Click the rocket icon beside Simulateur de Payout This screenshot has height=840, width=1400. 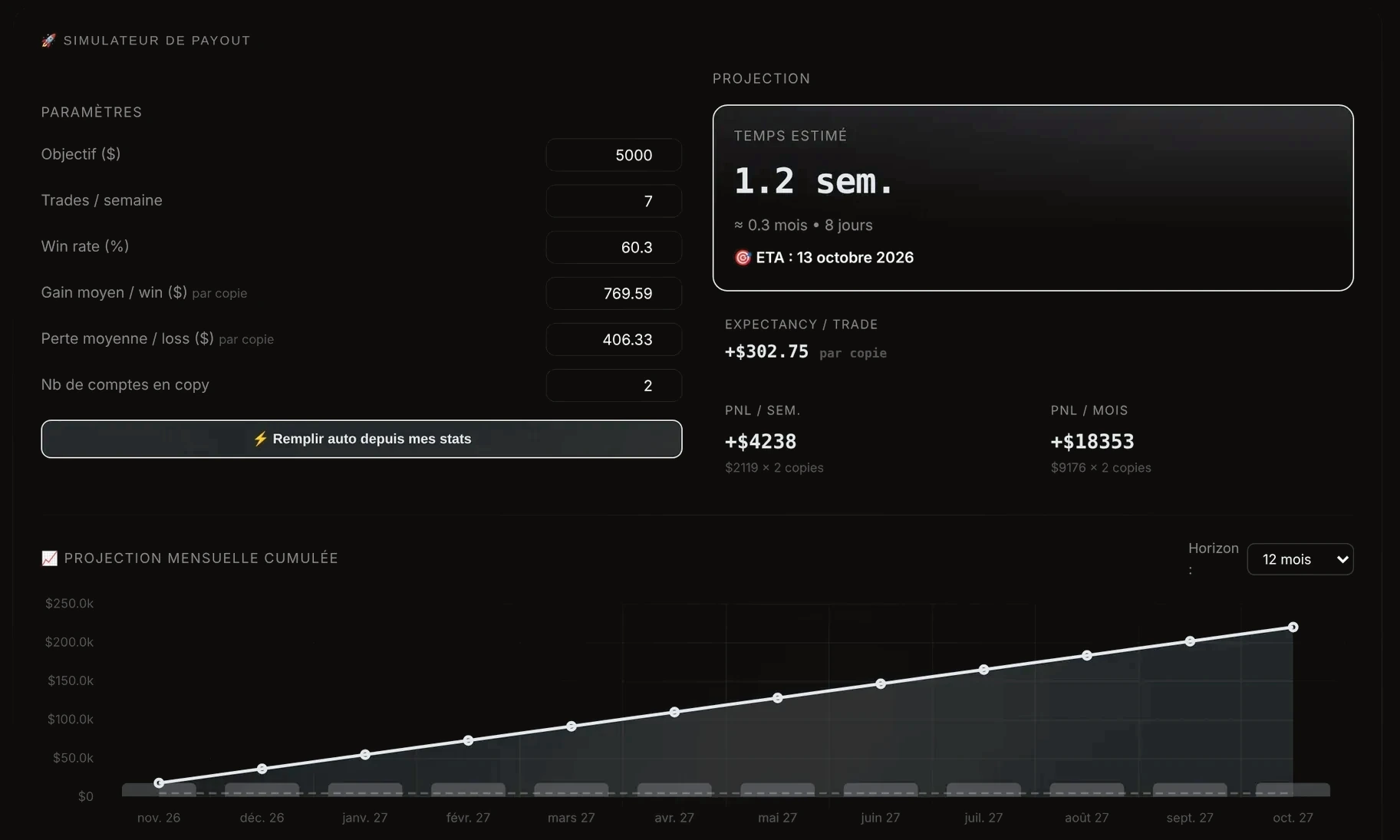[x=48, y=40]
